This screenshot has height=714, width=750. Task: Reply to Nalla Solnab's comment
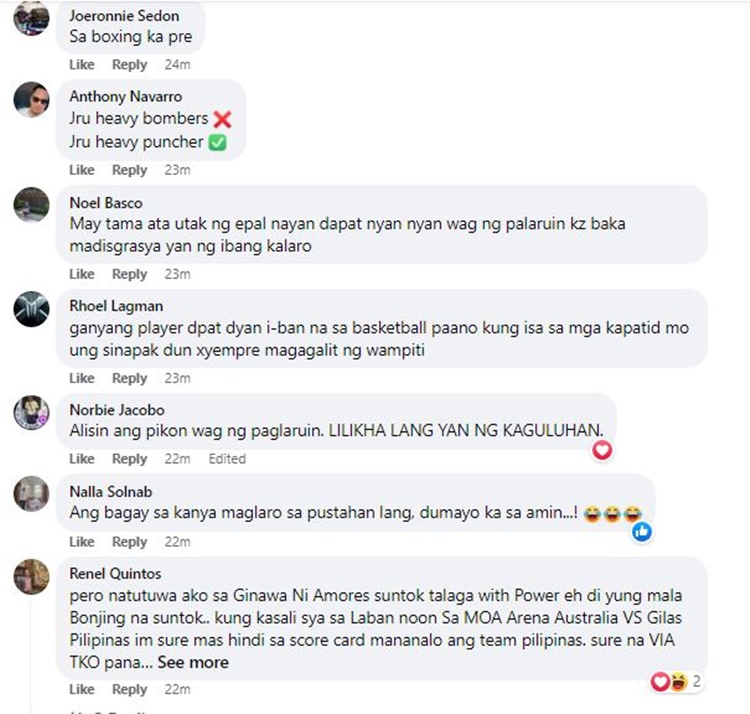pyautogui.click(x=130, y=542)
